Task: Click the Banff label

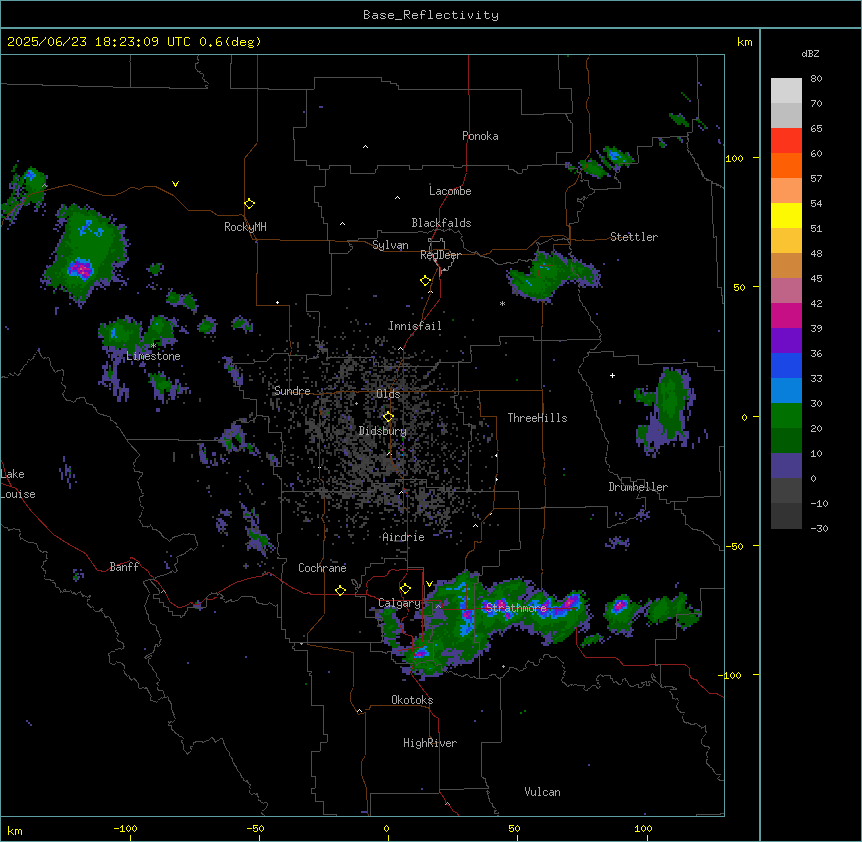Action: [124, 567]
